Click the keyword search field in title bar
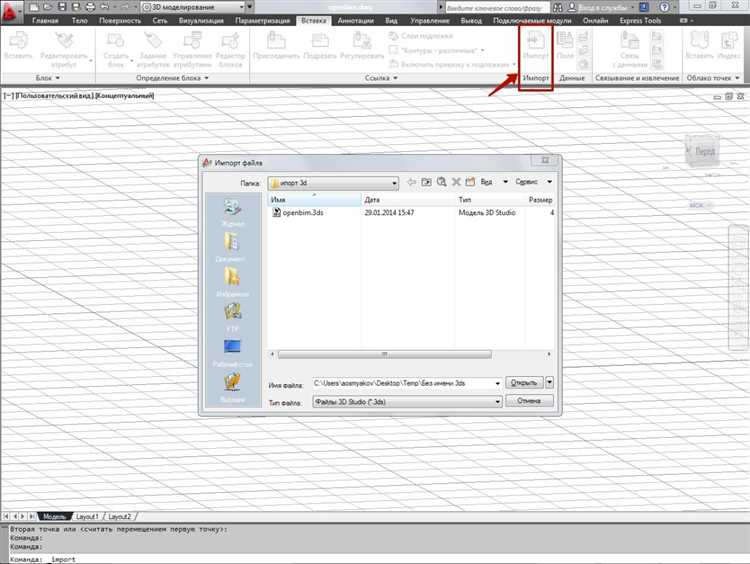Image resolution: width=750 pixels, height=564 pixels. [x=497, y=8]
